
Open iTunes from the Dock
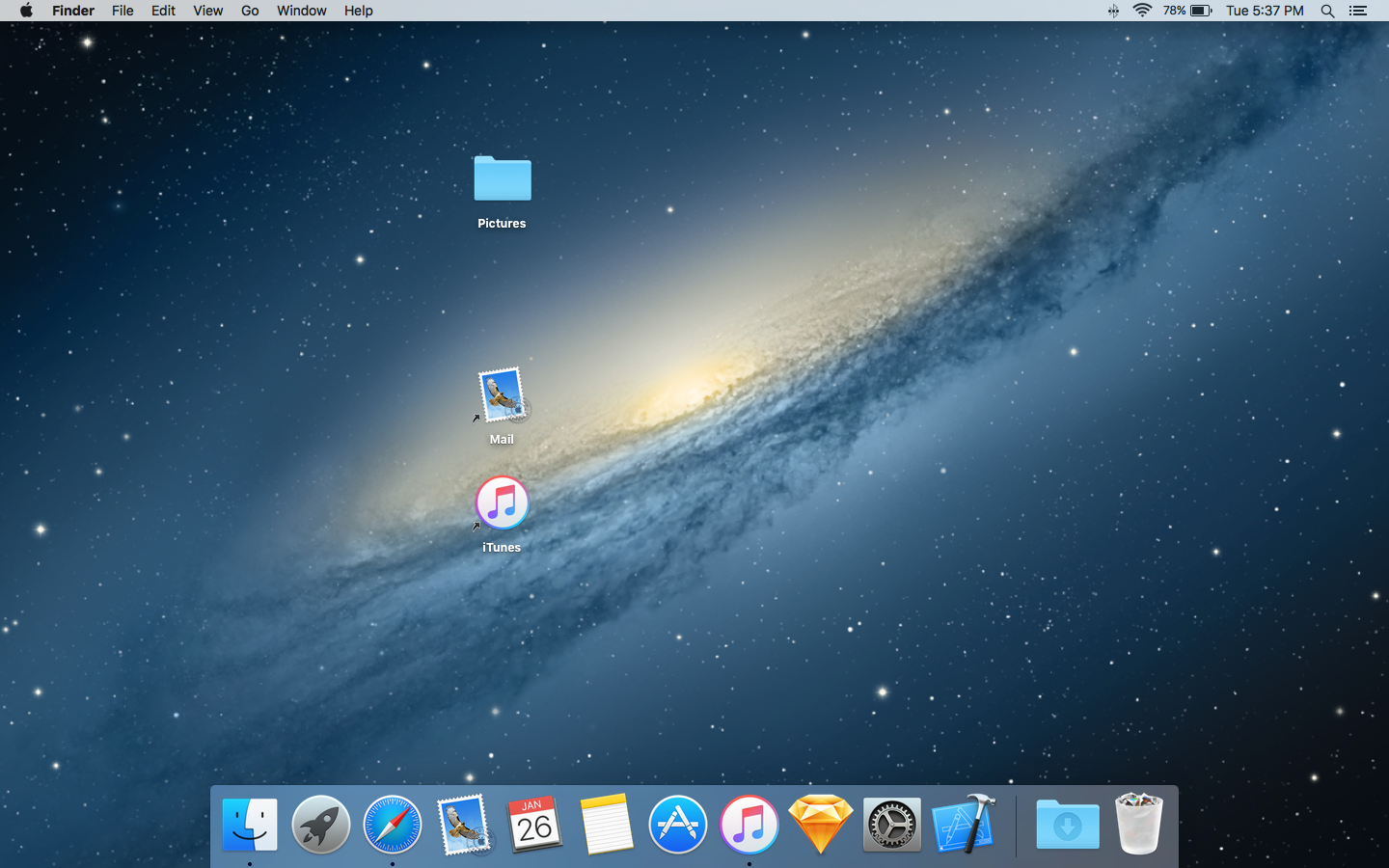pyautogui.click(x=749, y=825)
